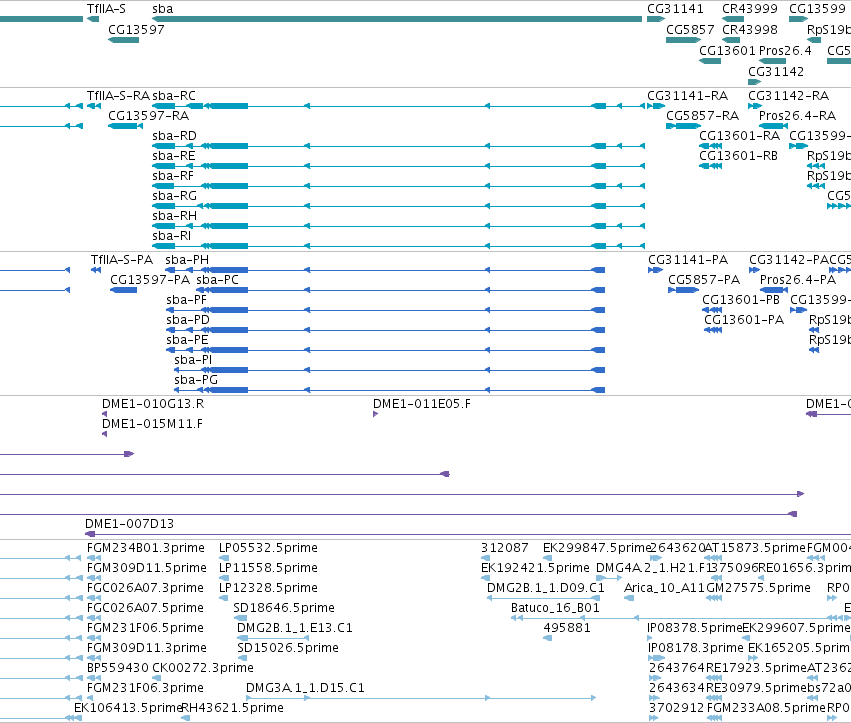The image size is (851, 723).
Task: Select protein CG13601-PB
Action: coord(712,310)
